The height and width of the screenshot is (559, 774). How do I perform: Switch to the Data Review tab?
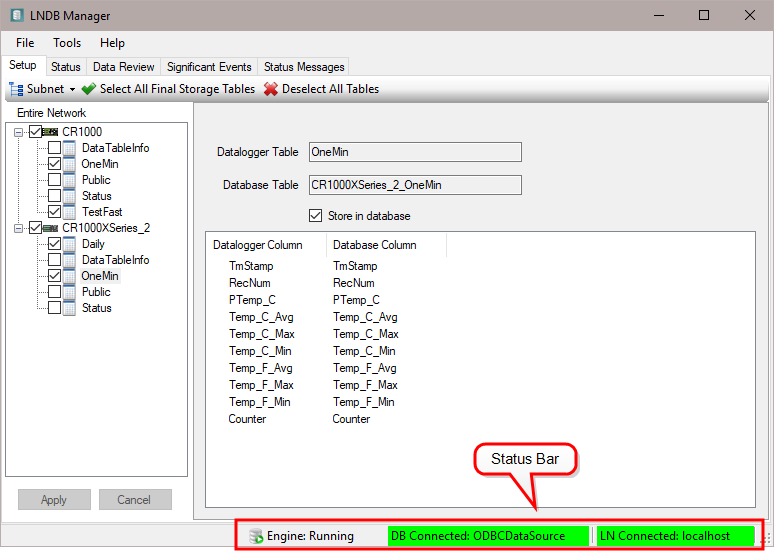pyautogui.click(x=124, y=67)
